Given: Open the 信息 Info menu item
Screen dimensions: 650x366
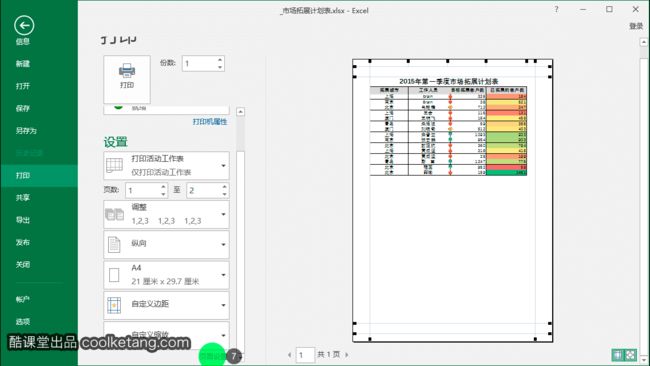Looking at the screenshot, I should point(23,41).
